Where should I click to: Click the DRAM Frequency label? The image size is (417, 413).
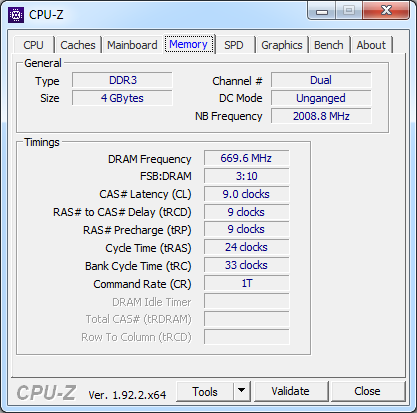point(150,159)
